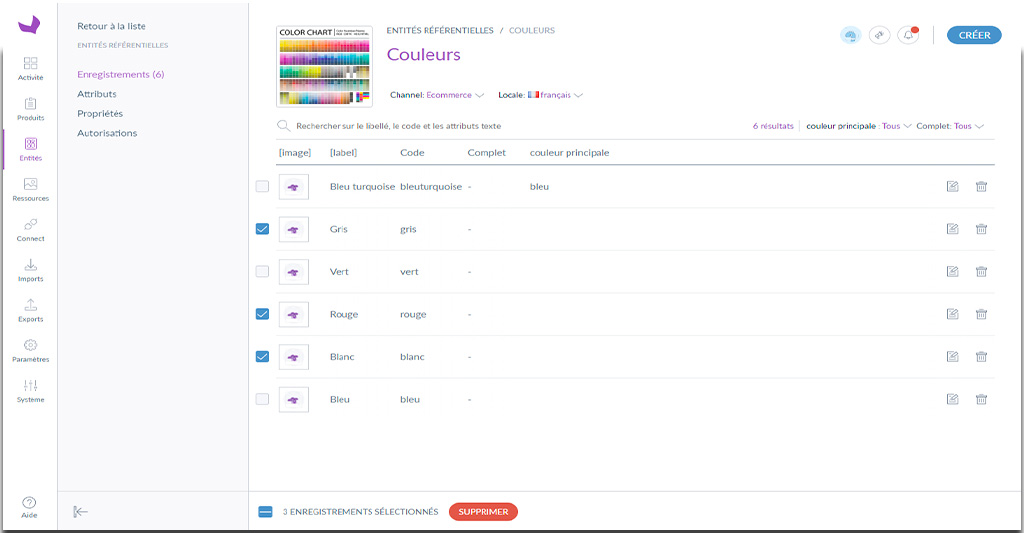
Task: Edit the Blanc record
Action: click(953, 356)
